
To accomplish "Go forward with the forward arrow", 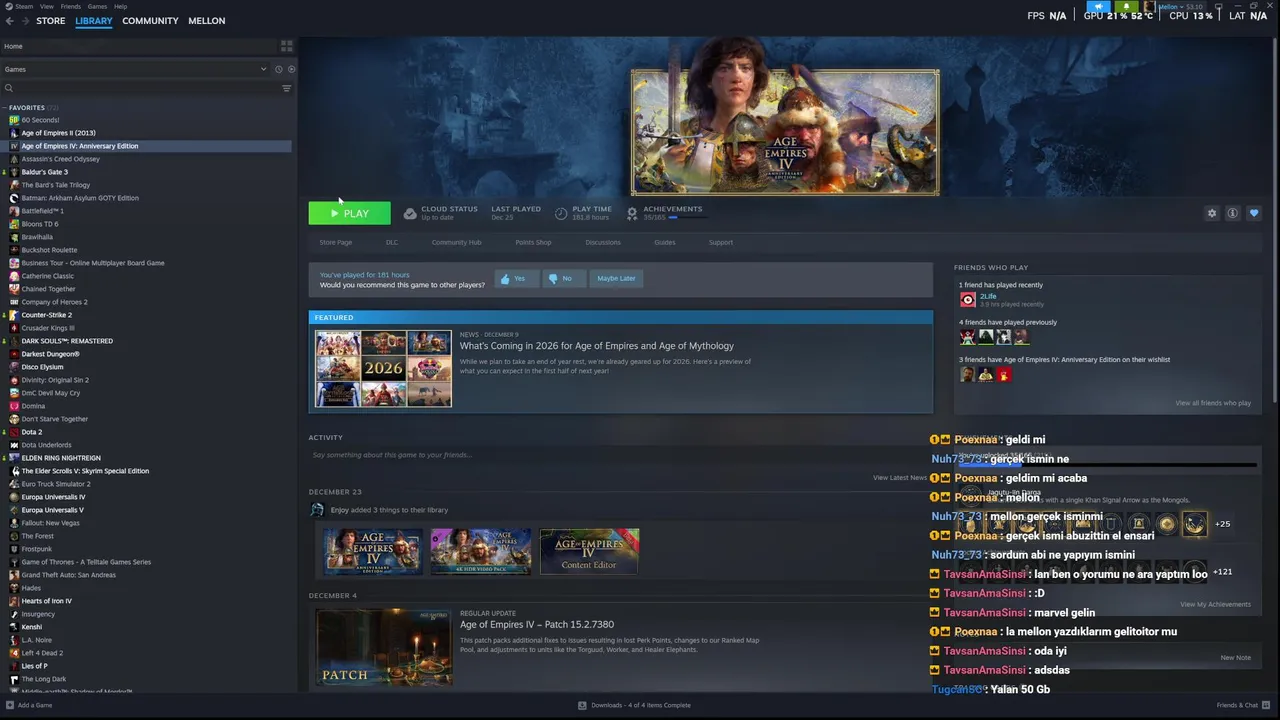I will click(x=24, y=21).
